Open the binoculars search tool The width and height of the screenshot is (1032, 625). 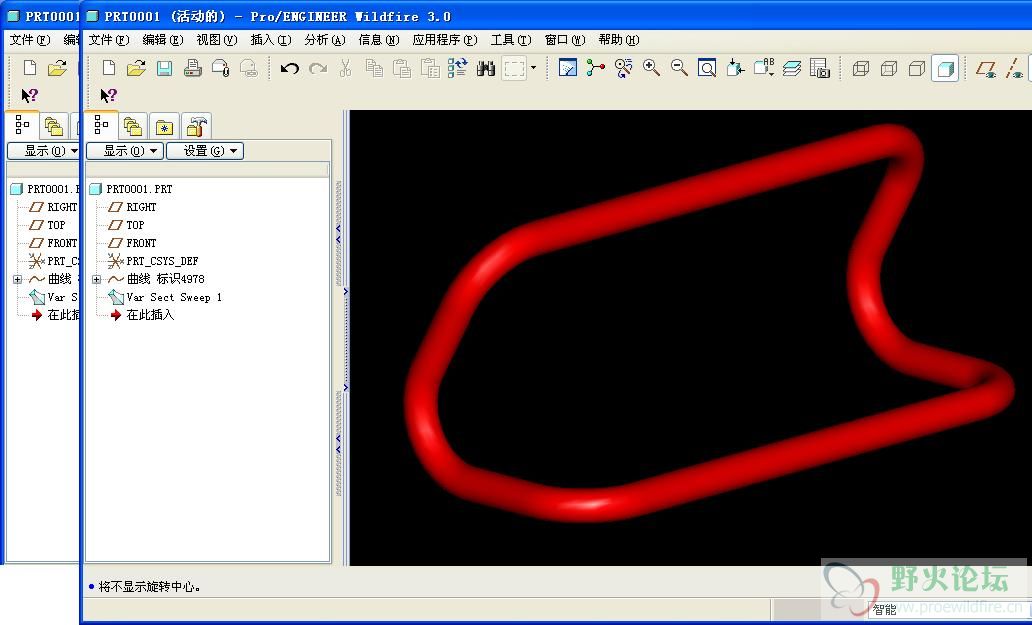coord(486,68)
